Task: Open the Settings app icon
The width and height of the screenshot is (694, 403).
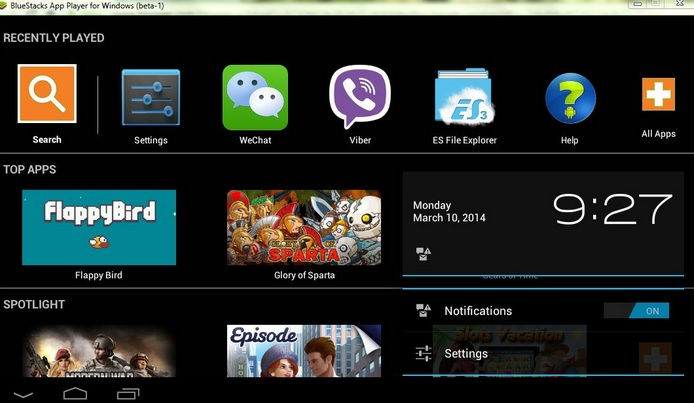Action: [151, 97]
